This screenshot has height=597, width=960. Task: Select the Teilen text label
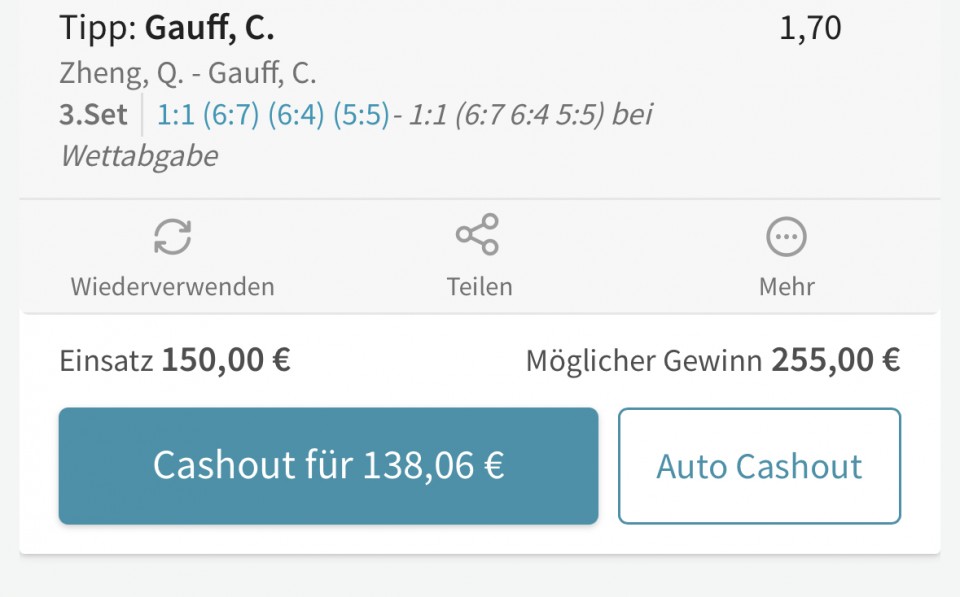pos(479,287)
